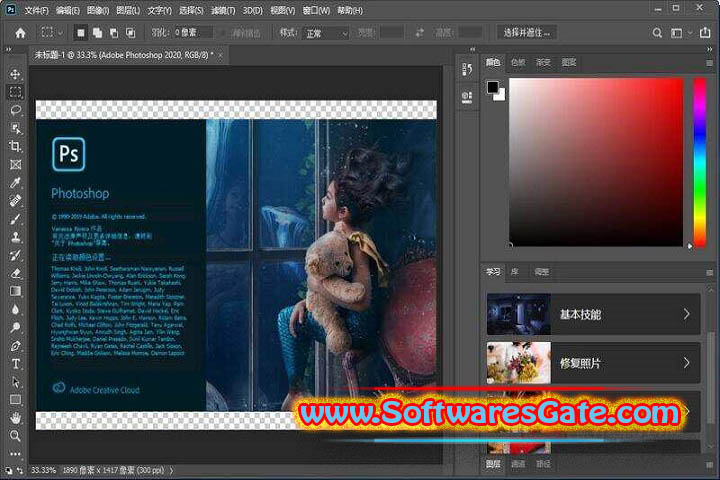Select the Brush tool
The image size is (720, 480).
pos(15,219)
